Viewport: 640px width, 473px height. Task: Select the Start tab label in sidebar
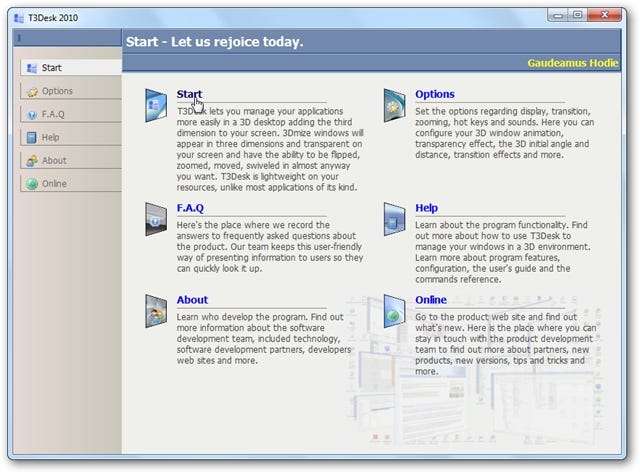pyautogui.click(x=51, y=68)
